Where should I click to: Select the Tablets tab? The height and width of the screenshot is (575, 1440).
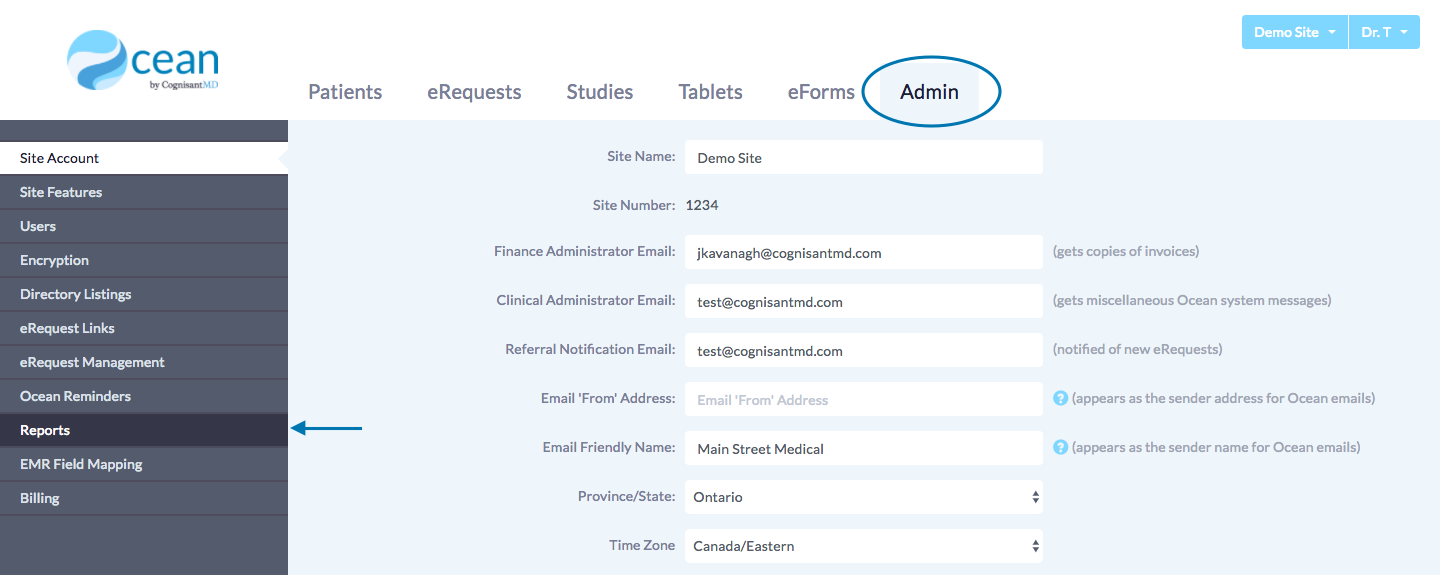pos(710,92)
